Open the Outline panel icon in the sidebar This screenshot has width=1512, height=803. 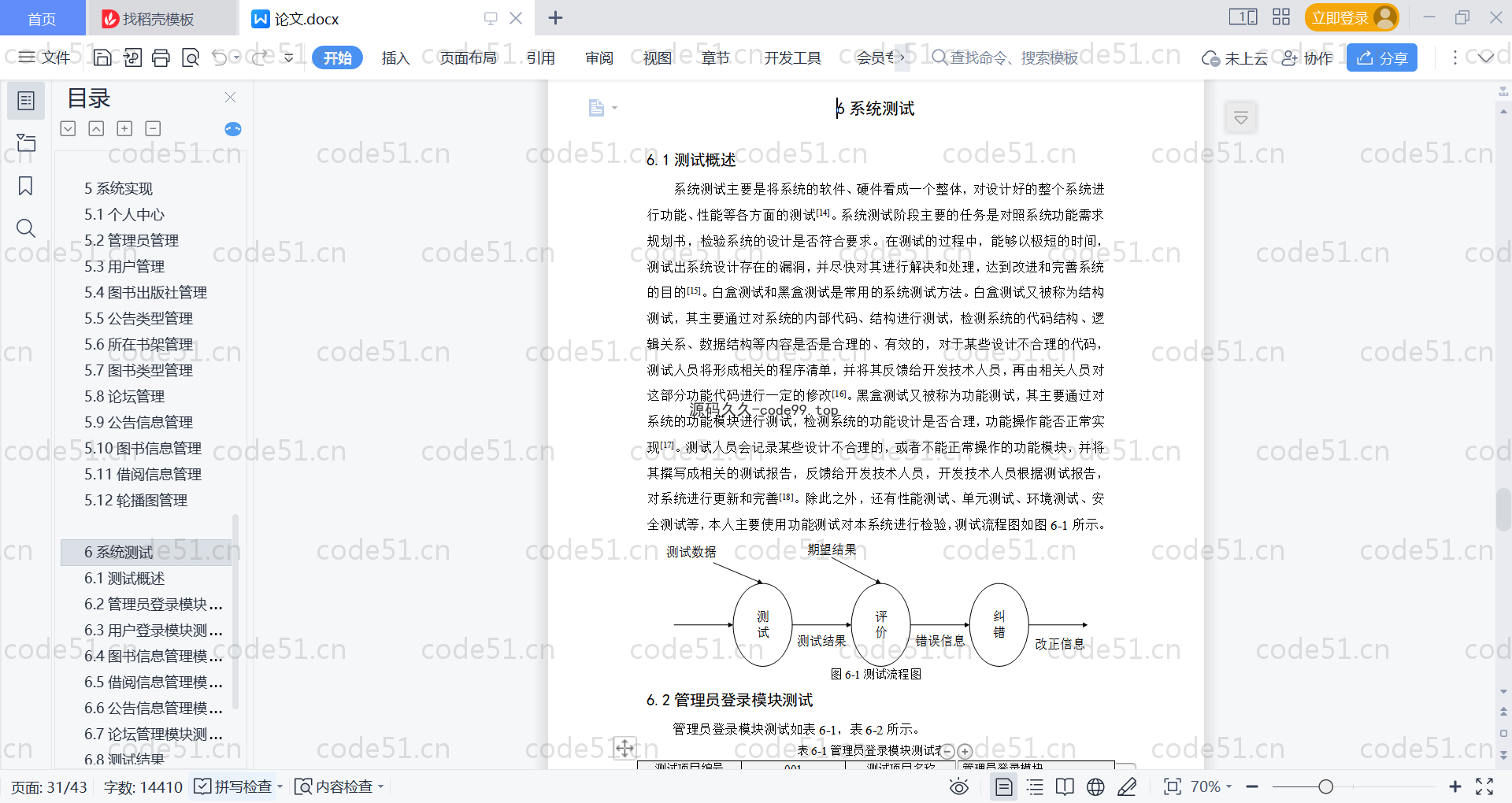pos(26,101)
